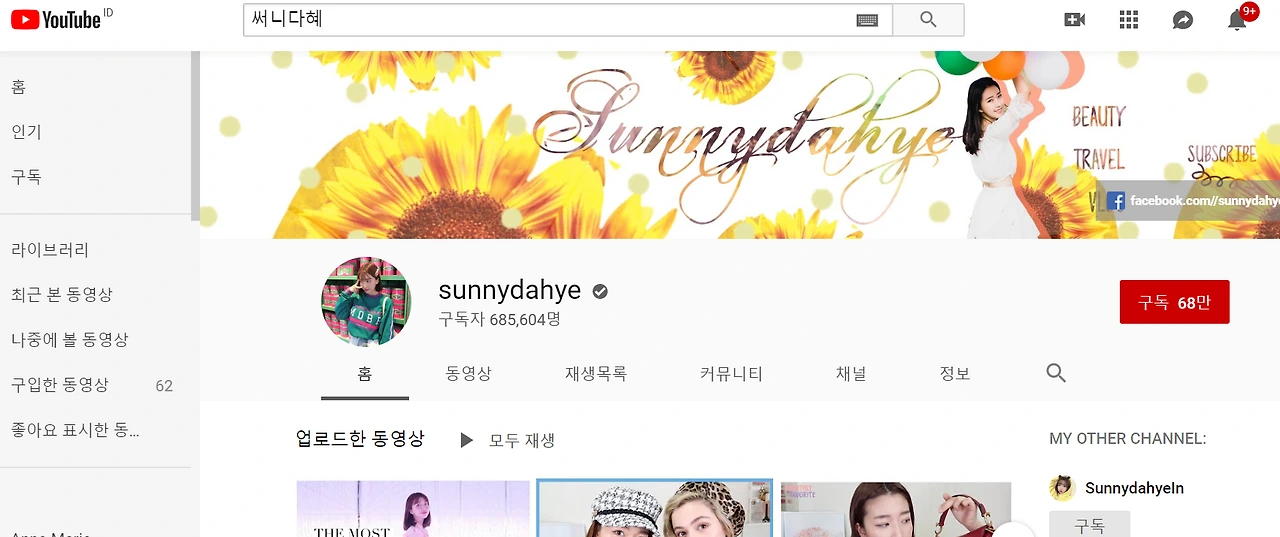This screenshot has height=537, width=1280.
Task: Switch to the 재생목록 tab
Action: [x=596, y=374]
